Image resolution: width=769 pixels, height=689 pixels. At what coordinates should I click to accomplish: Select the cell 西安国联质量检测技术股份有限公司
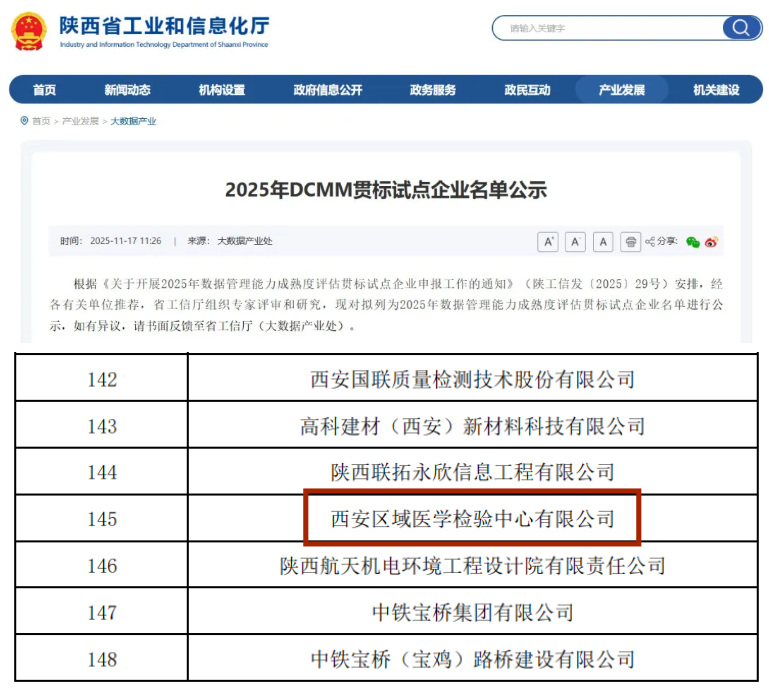click(x=473, y=380)
